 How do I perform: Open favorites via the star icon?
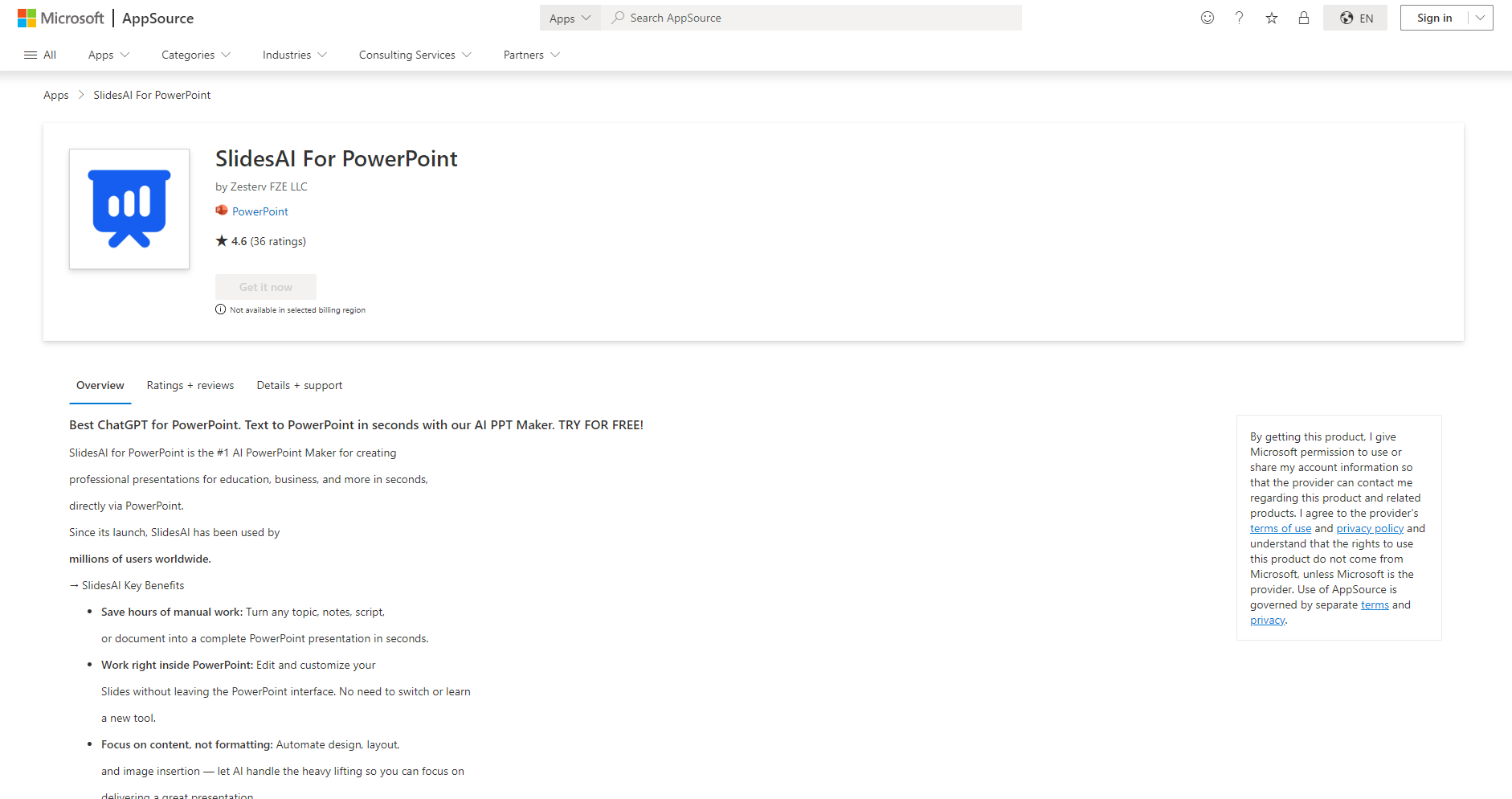pos(1271,18)
